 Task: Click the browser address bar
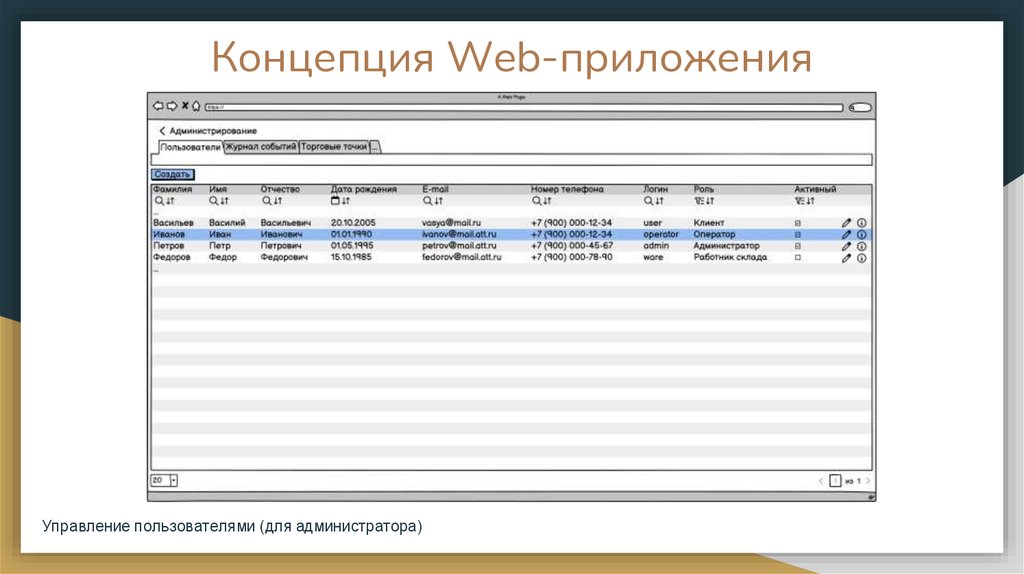(524, 107)
